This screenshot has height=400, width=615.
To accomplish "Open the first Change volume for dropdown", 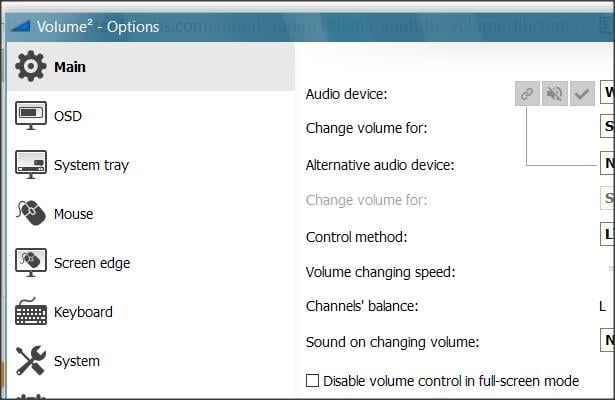I will [608, 126].
